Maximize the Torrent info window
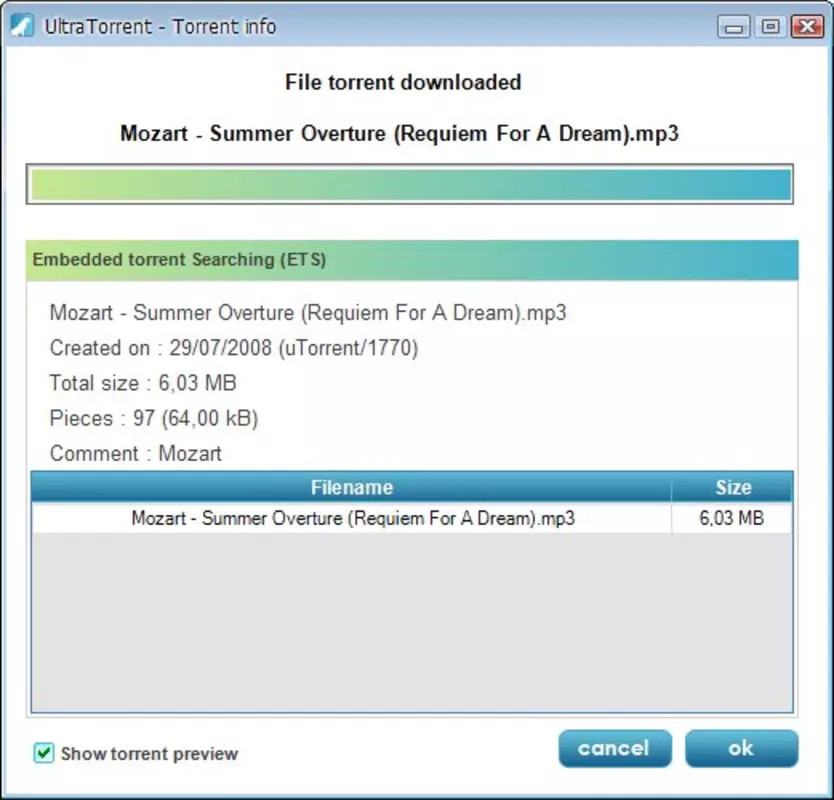The width and height of the screenshot is (834, 800). coord(770,27)
